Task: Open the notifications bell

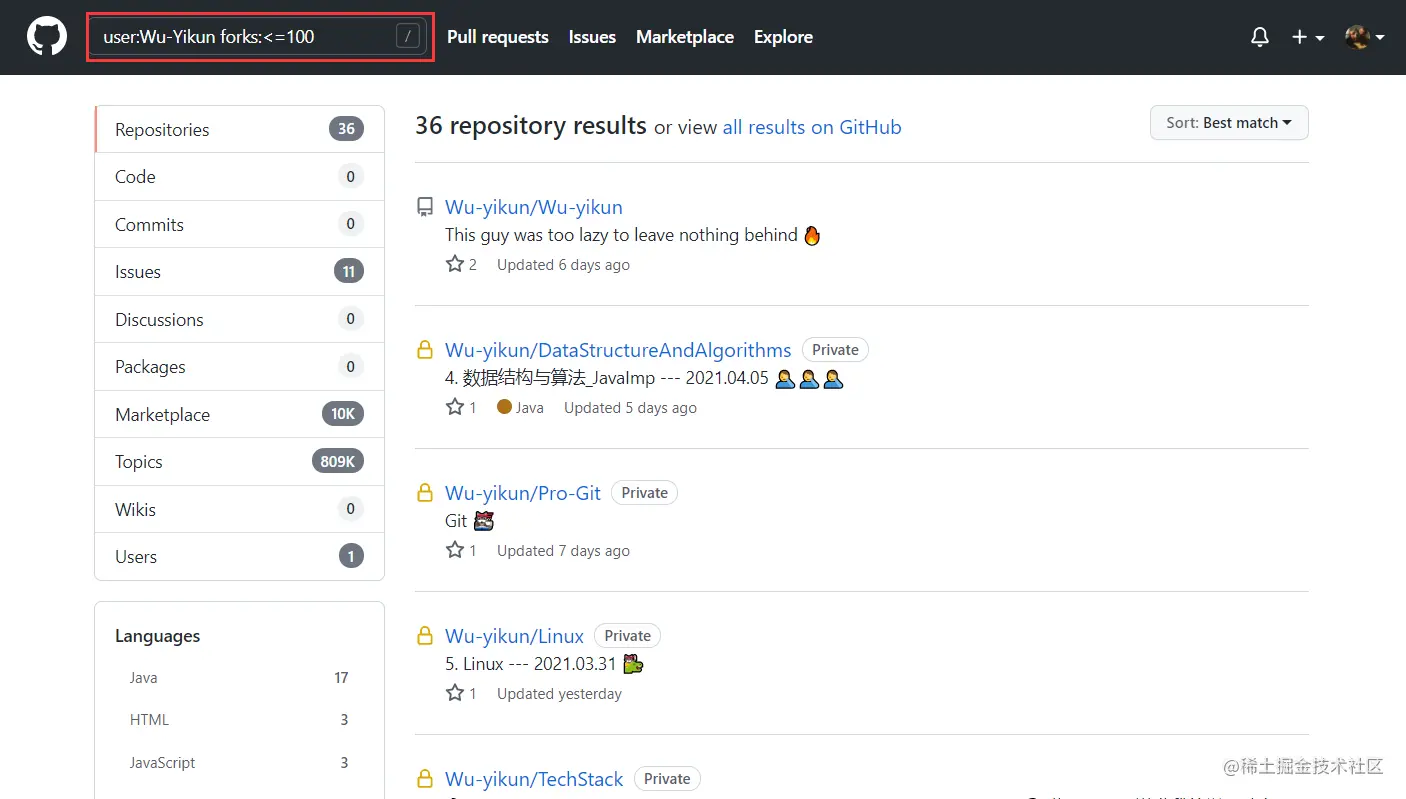Action: pos(1260,37)
